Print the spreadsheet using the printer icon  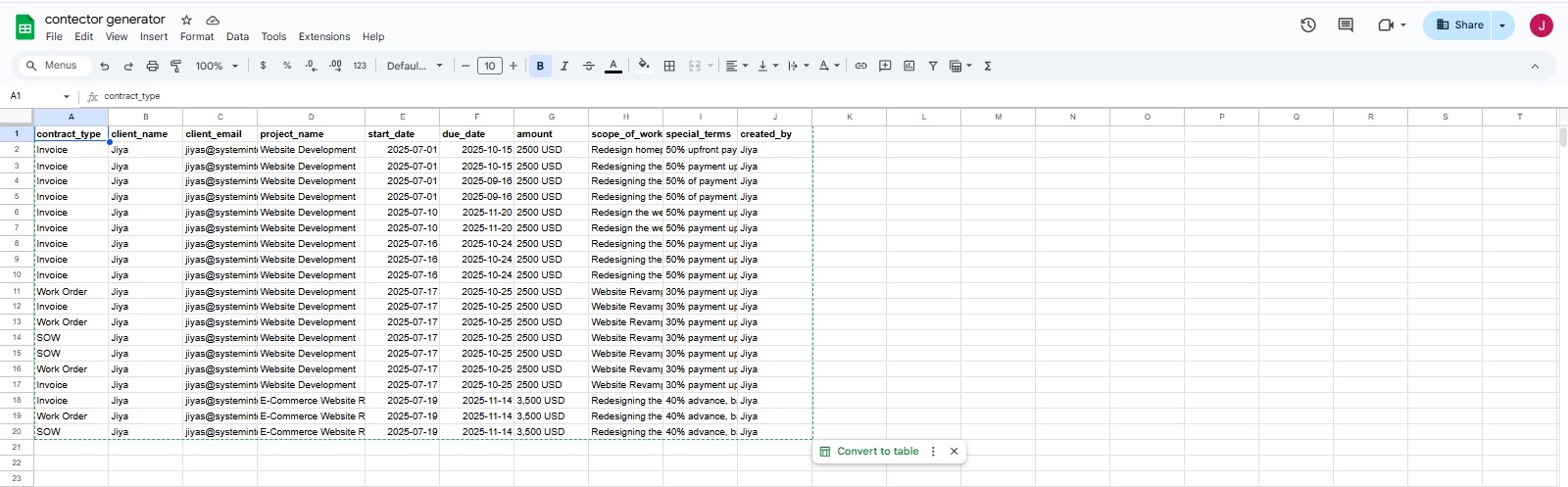[152, 67]
